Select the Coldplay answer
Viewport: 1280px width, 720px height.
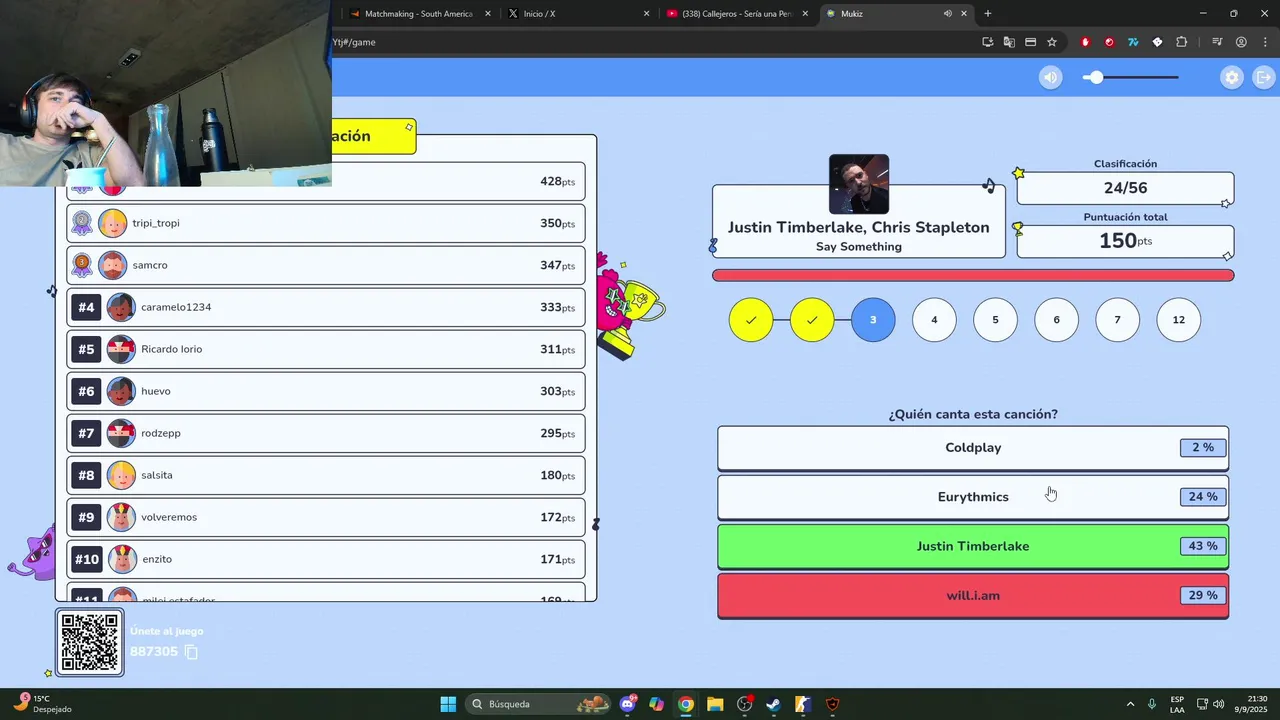[x=973, y=448]
